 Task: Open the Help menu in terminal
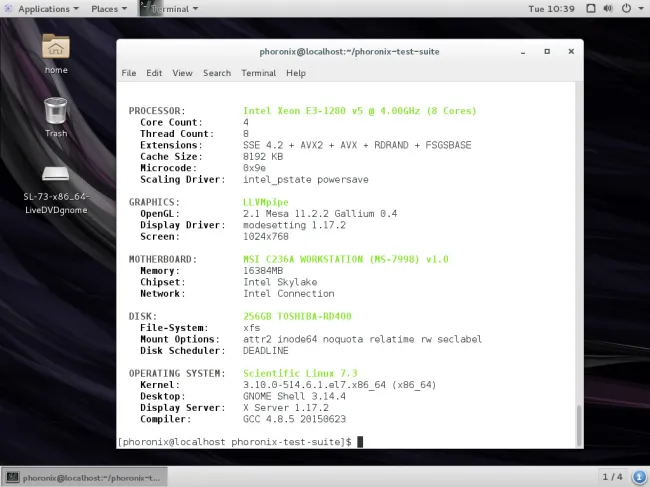[296, 73]
